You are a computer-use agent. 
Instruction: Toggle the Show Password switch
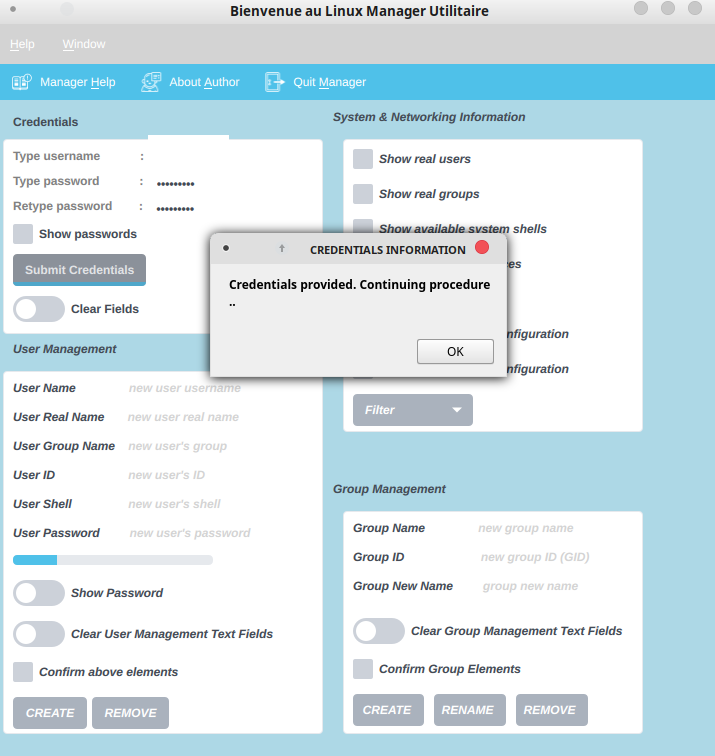pos(39,593)
